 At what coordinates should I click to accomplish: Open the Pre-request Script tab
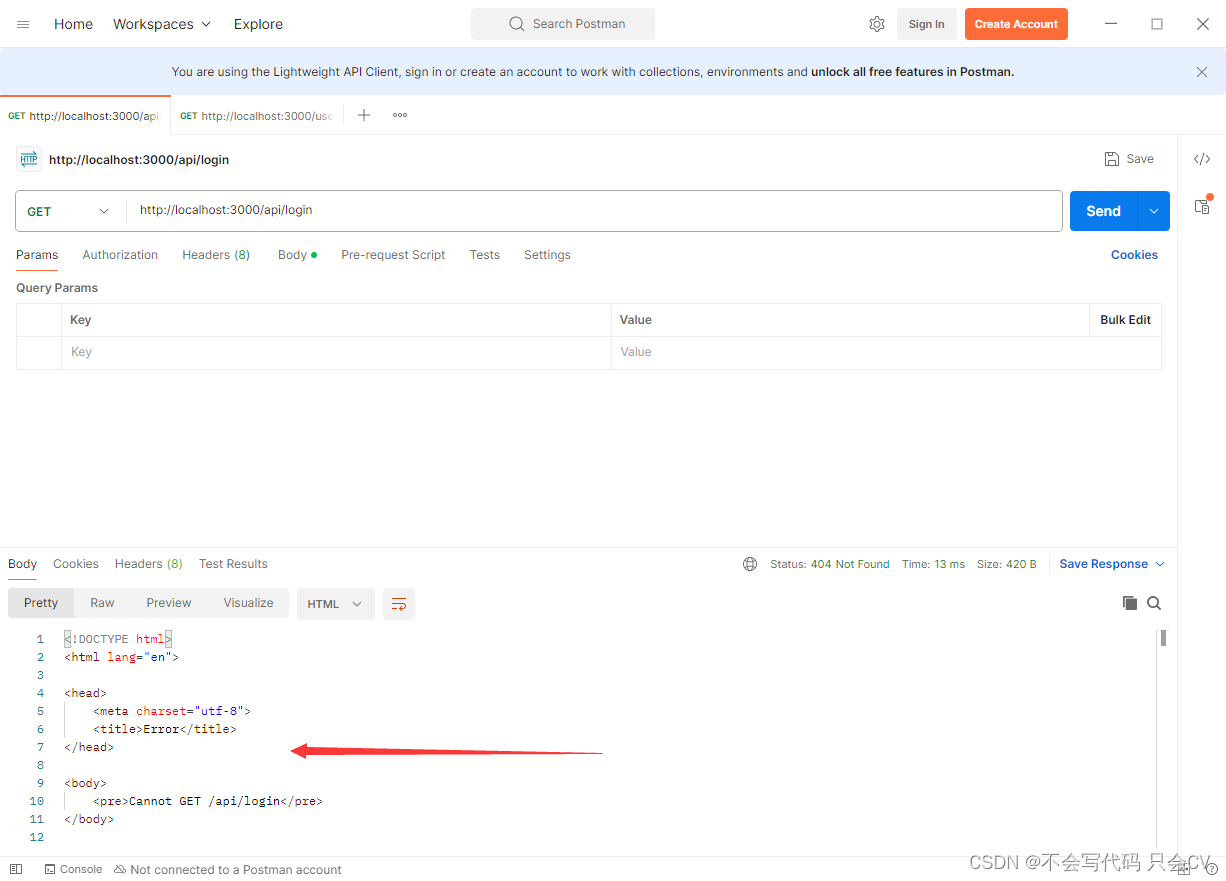coord(393,255)
